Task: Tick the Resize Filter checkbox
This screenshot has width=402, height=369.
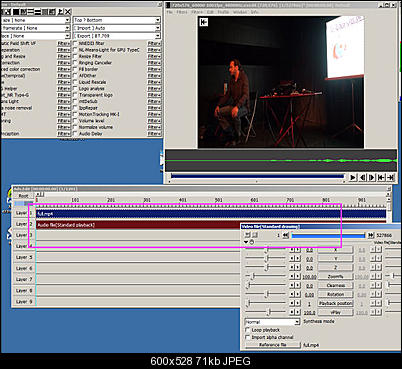Action: point(75,56)
